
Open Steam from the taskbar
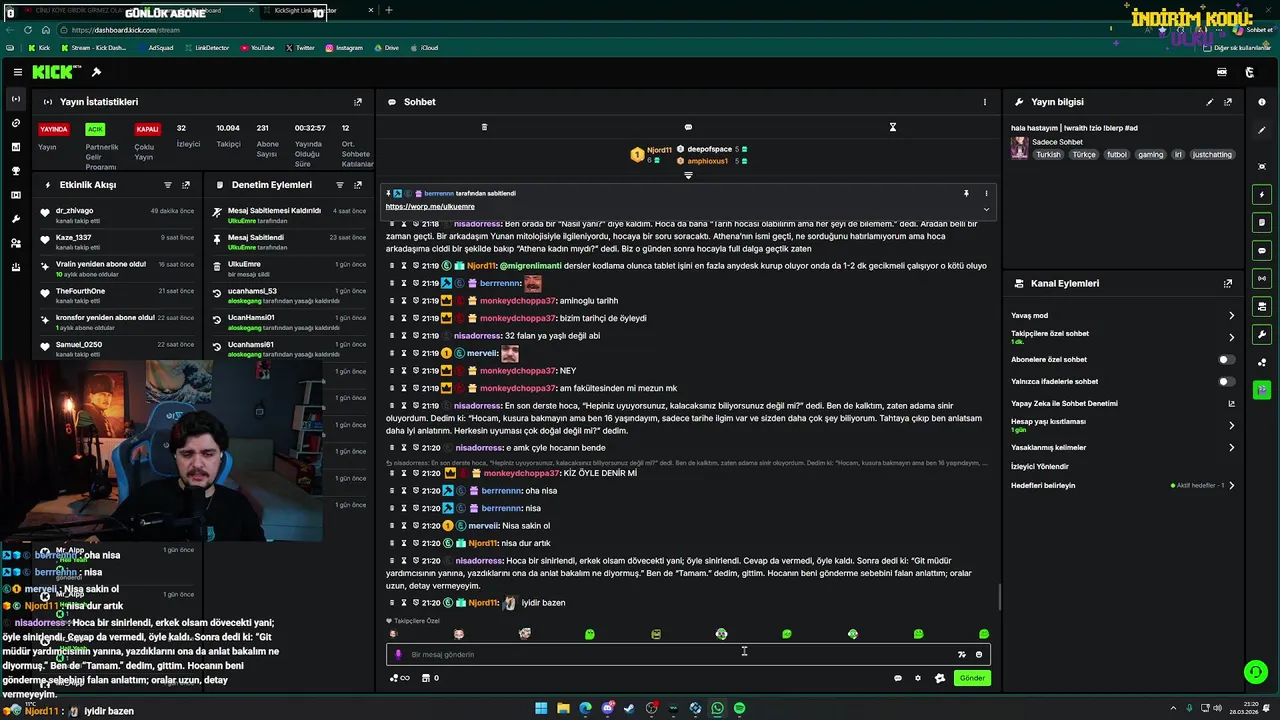coord(629,708)
